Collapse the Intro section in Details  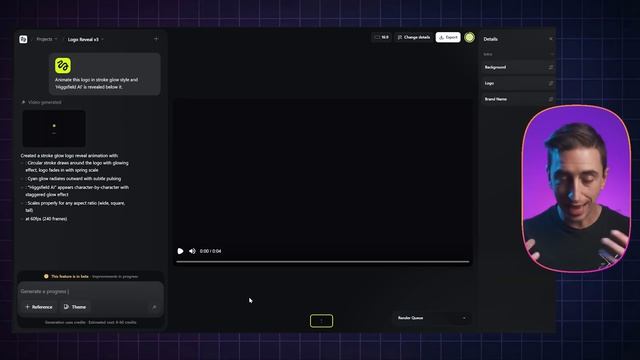pyautogui.click(x=551, y=54)
